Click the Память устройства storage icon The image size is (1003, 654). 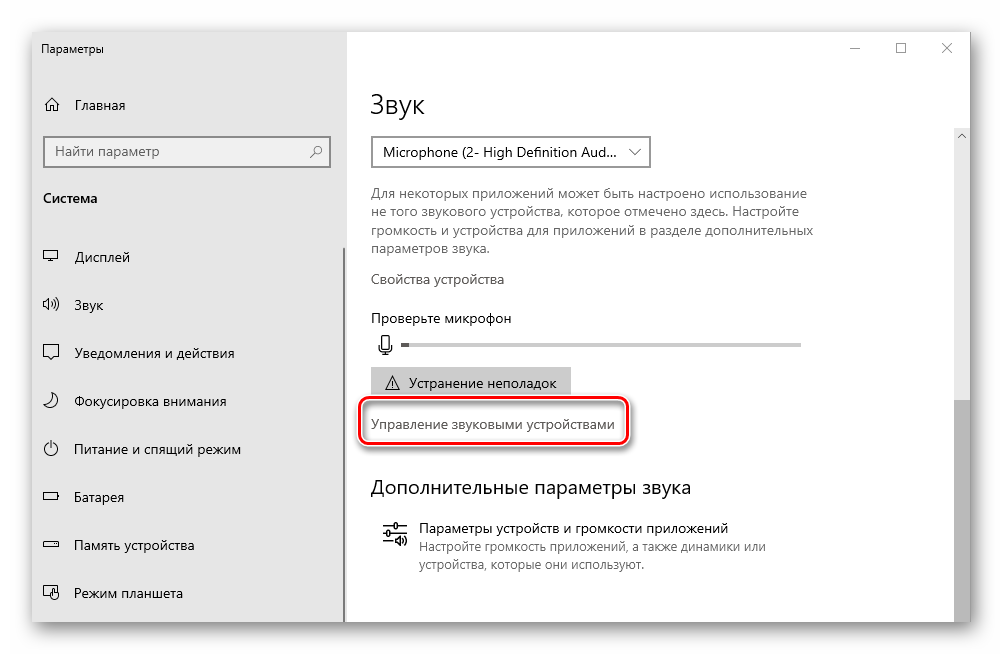point(51,545)
